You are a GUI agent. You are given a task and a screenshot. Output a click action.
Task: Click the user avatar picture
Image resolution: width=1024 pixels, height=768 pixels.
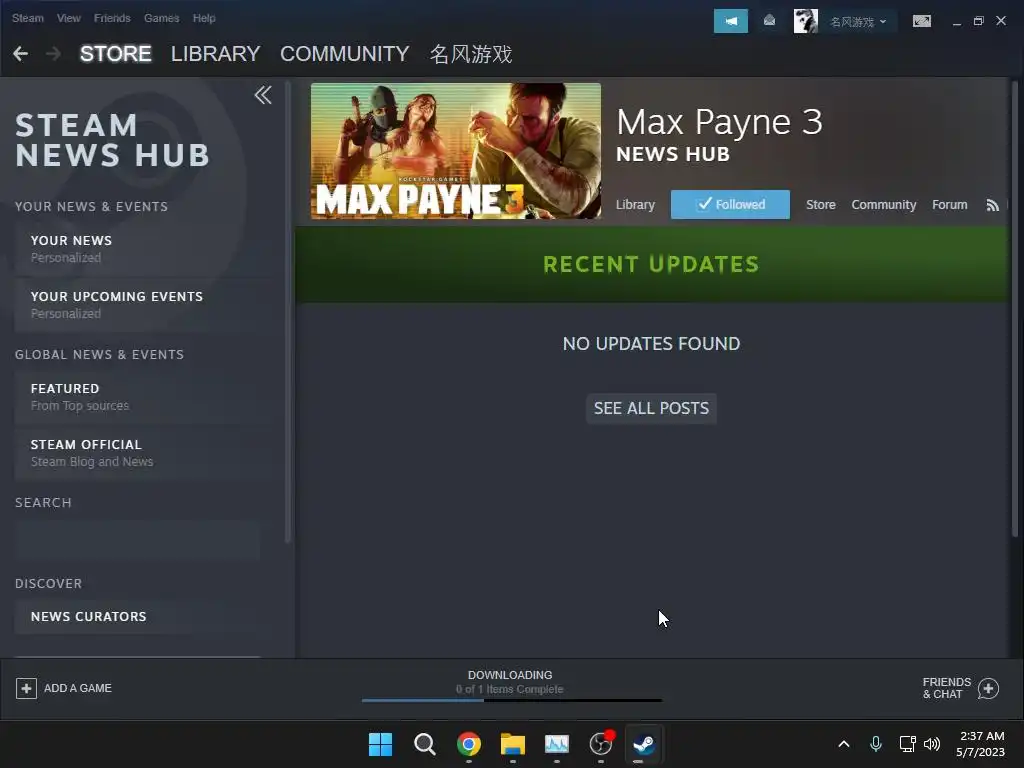click(805, 21)
